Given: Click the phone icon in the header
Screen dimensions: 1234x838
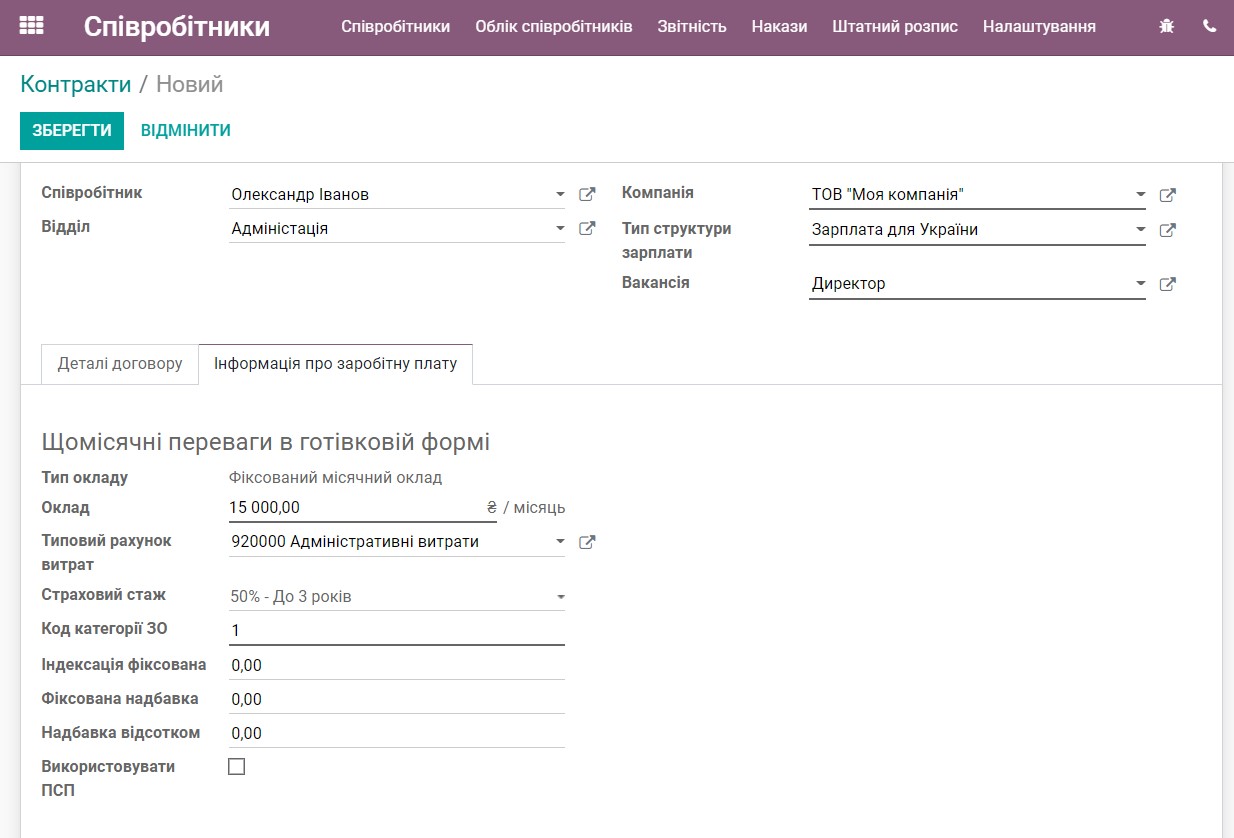Looking at the screenshot, I should point(1209,26).
